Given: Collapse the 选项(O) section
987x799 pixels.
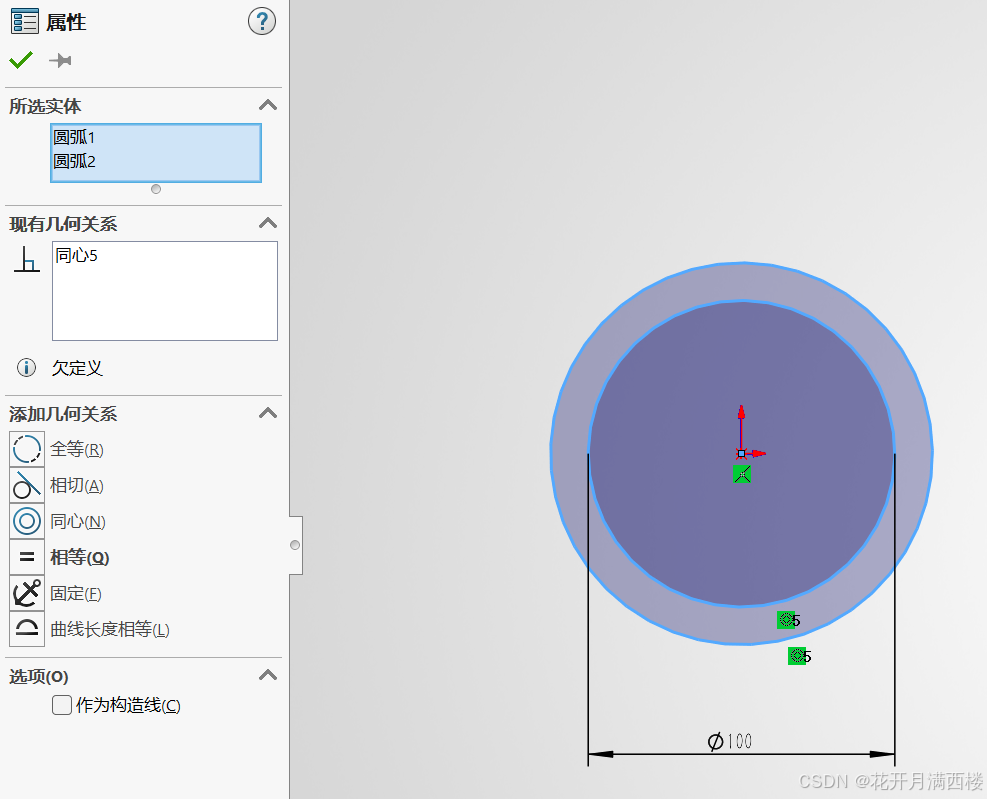Looking at the screenshot, I should click(268, 675).
